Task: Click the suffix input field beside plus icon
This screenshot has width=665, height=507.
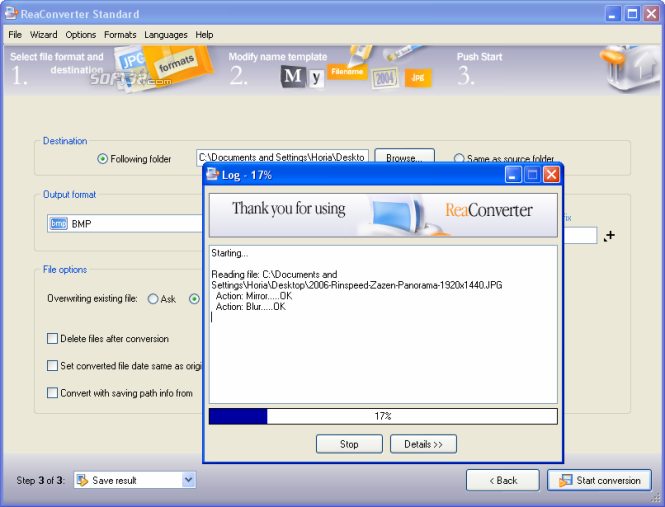Action: click(580, 235)
